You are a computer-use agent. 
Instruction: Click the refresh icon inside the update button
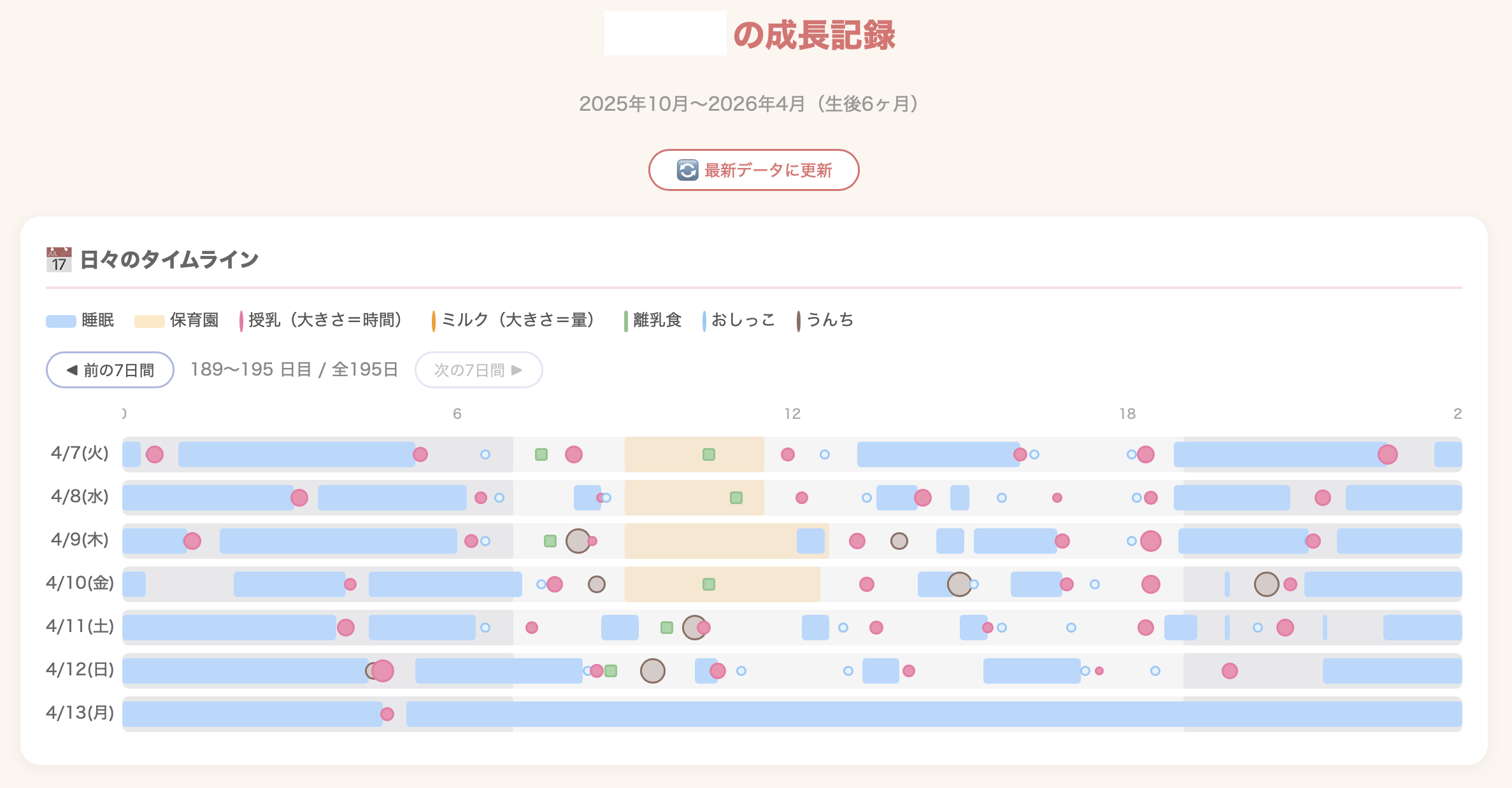pos(687,170)
